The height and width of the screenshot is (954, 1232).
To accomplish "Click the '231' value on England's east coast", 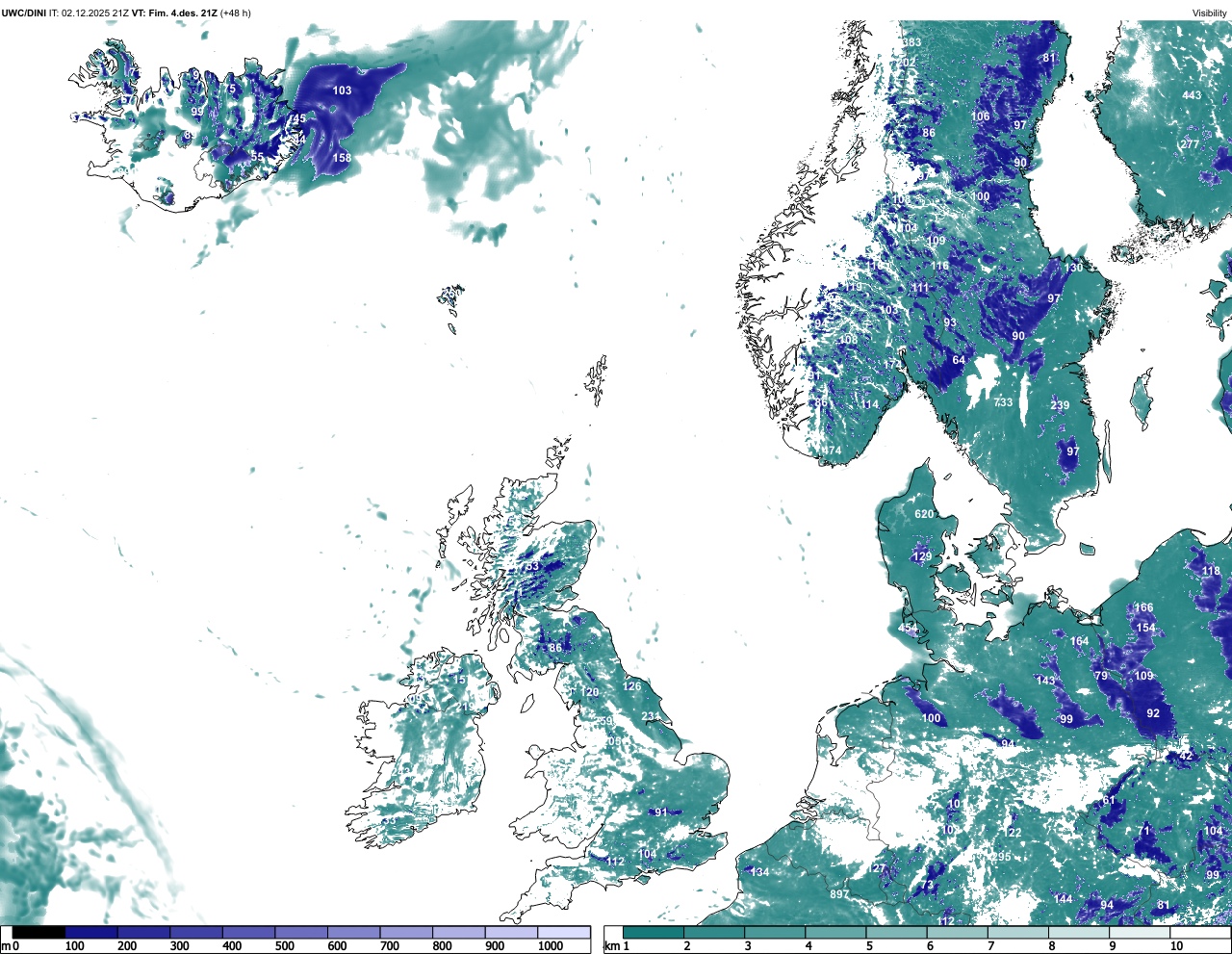I will click(x=651, y=717).
